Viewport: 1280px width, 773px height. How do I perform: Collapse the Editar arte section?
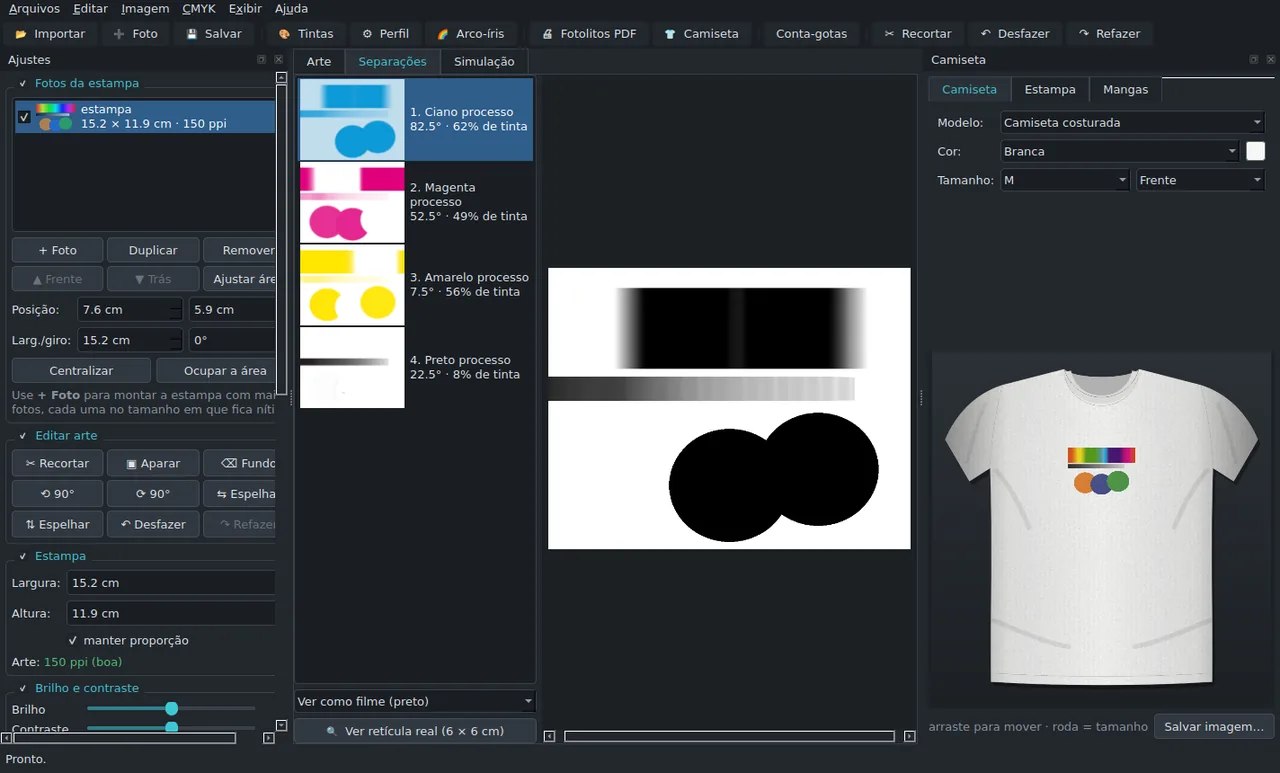click(x=22, y=435)
